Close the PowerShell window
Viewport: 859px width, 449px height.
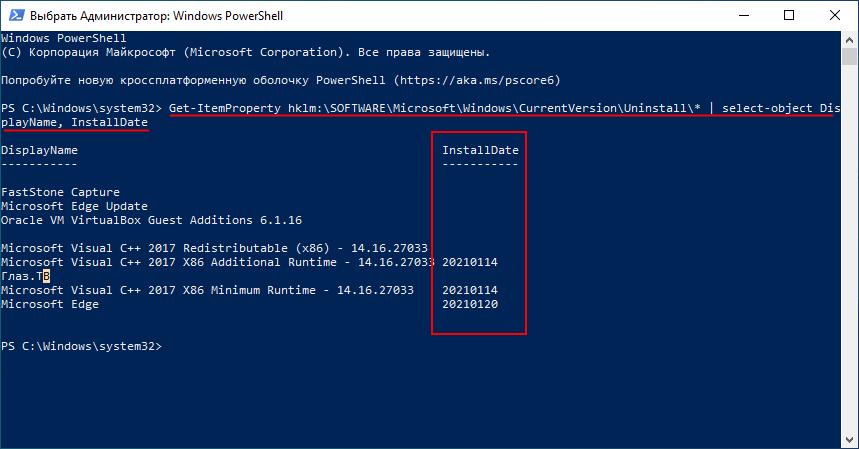tap(835, 15)
